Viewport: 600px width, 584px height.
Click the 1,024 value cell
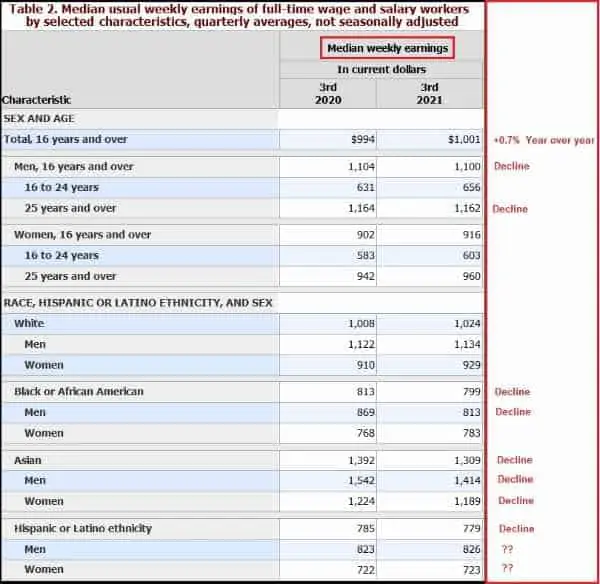(430, 324)
